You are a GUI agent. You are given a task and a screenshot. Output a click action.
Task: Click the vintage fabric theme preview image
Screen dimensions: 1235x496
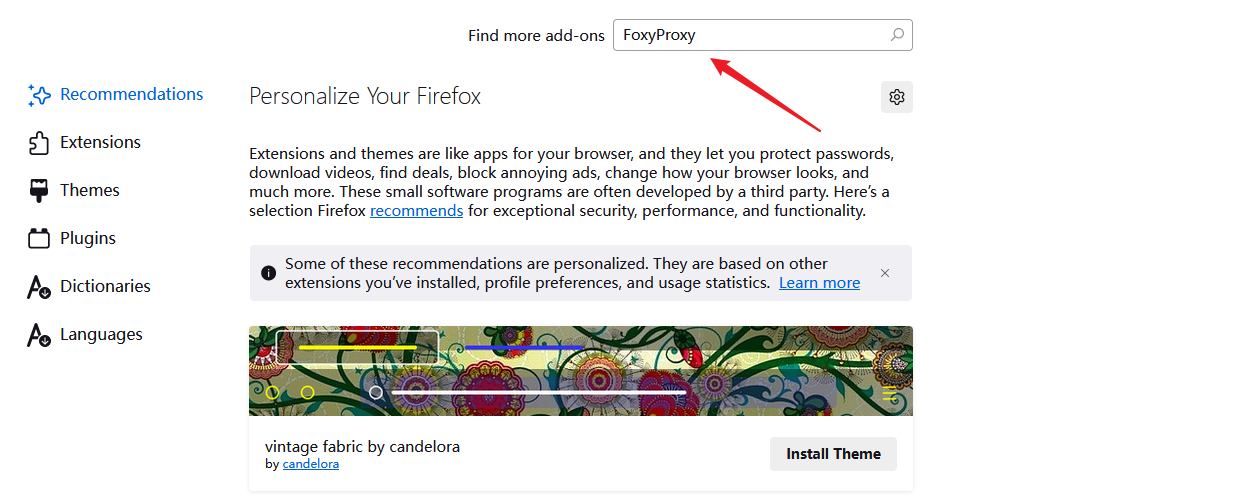tap(580, 371)
